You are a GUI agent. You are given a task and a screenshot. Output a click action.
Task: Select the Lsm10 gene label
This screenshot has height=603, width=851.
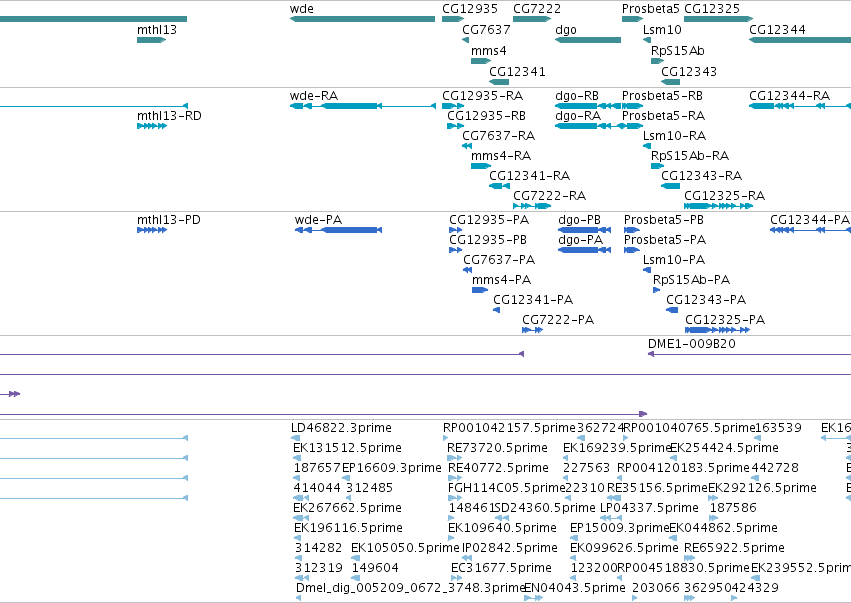coord(662,29)
